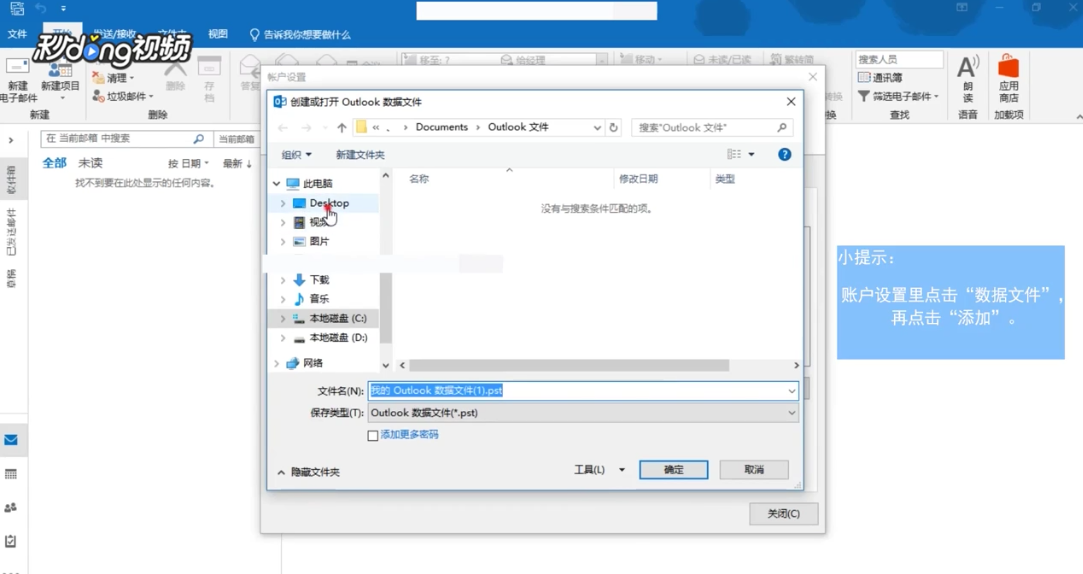Open the 文件 ribbon tab
1083x574 pixels.
[17, 34]
